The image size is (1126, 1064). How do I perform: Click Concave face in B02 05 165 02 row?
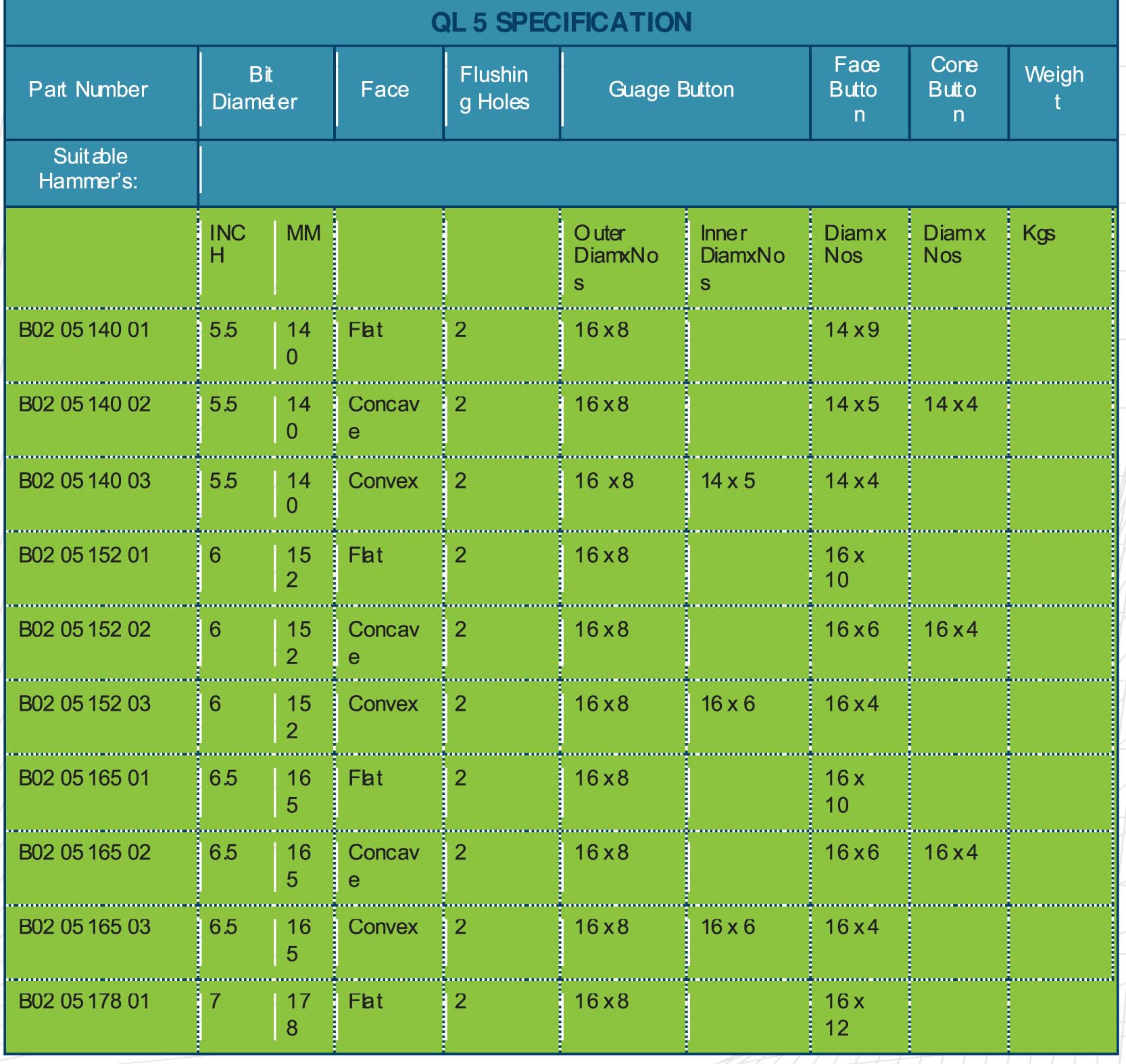(383, 865)
